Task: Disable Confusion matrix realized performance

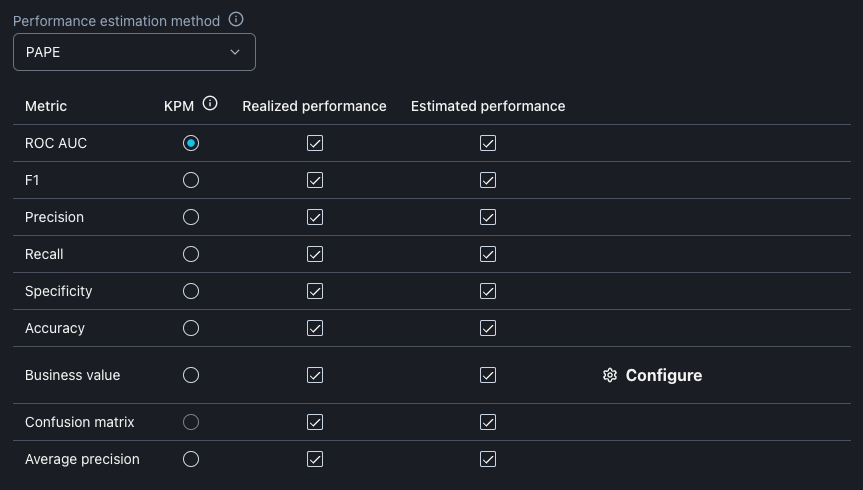Action: tap(315, 422)
